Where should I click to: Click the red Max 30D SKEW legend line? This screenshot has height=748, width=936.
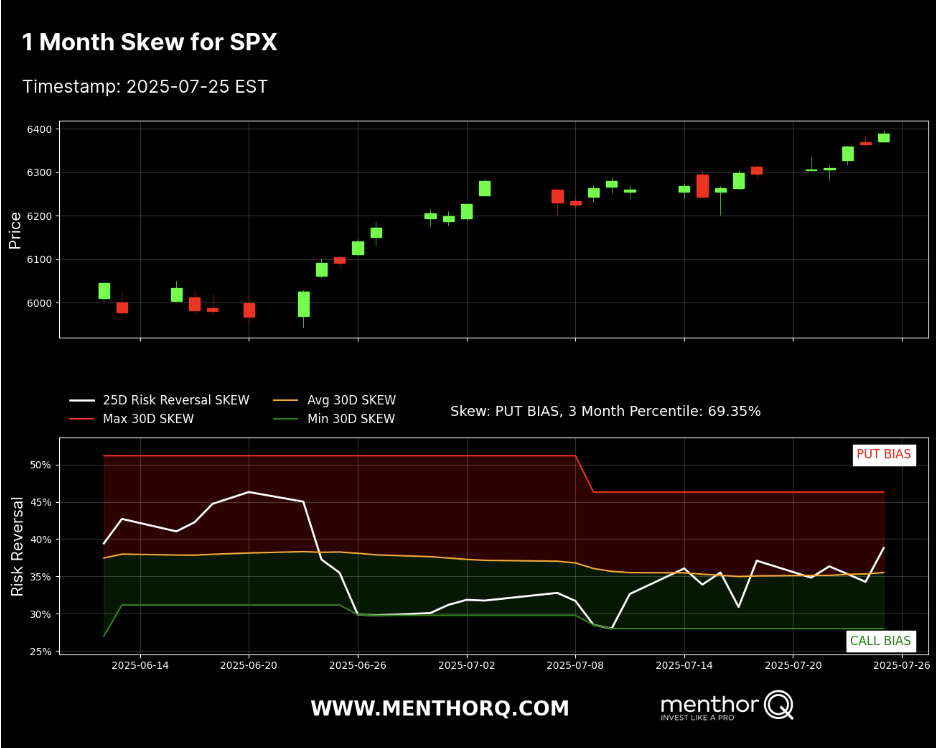[x=81, y=420]
